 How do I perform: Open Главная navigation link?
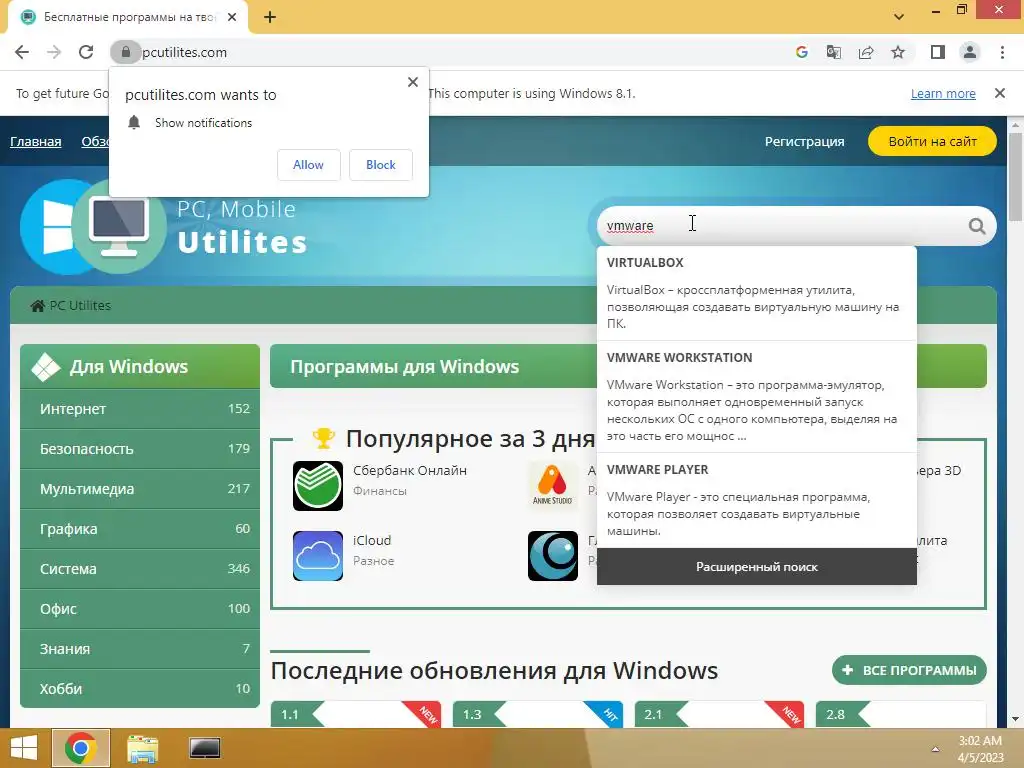36,142
